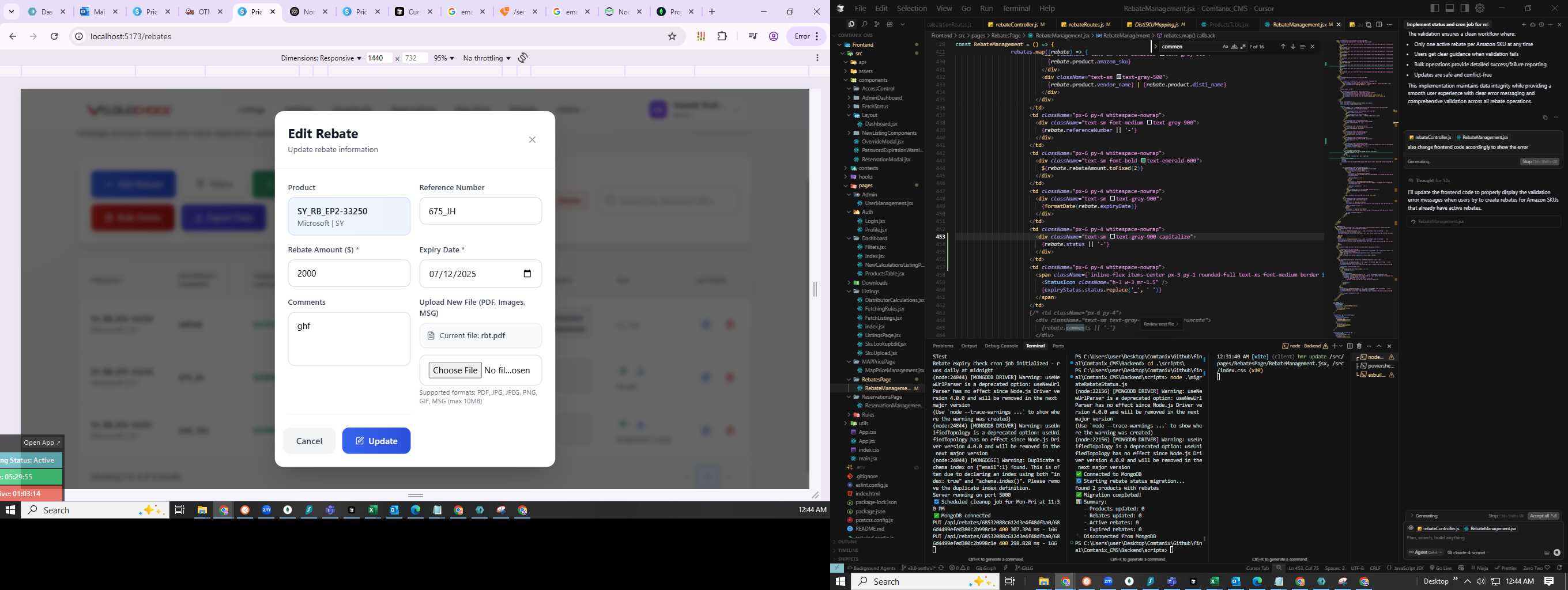Click the Comments textarea containing ghf
This screenshot has width=1568, height=590.
[x=349, y=339]
